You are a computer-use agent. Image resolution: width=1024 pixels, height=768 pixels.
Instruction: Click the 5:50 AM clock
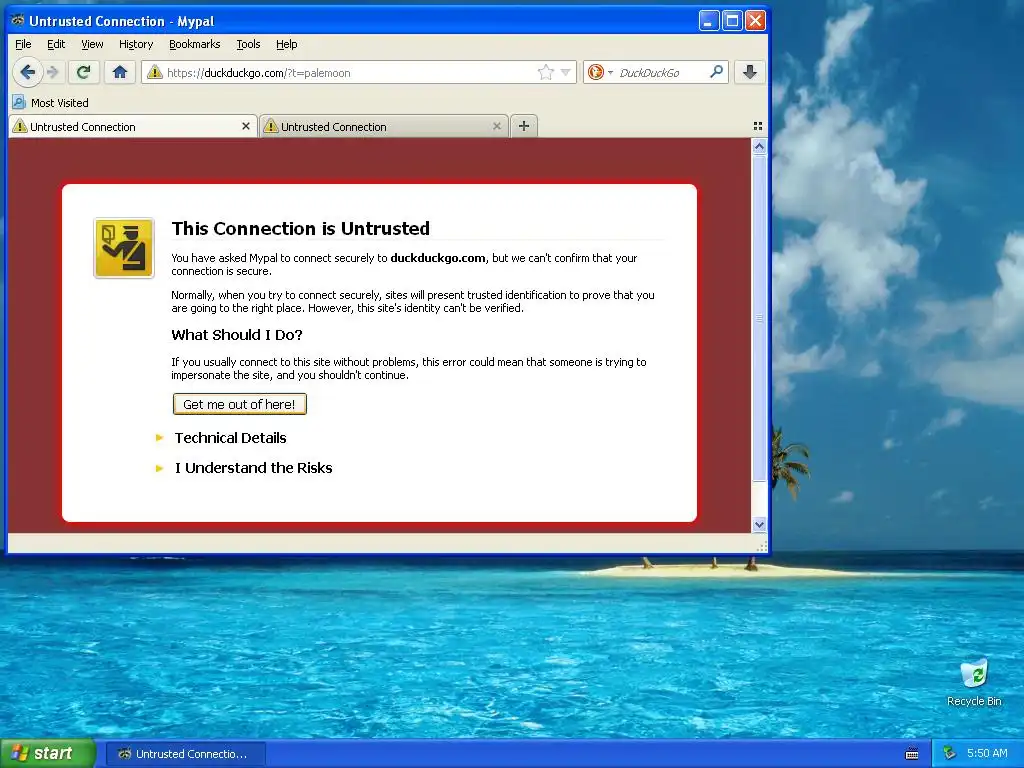point(987,753)
